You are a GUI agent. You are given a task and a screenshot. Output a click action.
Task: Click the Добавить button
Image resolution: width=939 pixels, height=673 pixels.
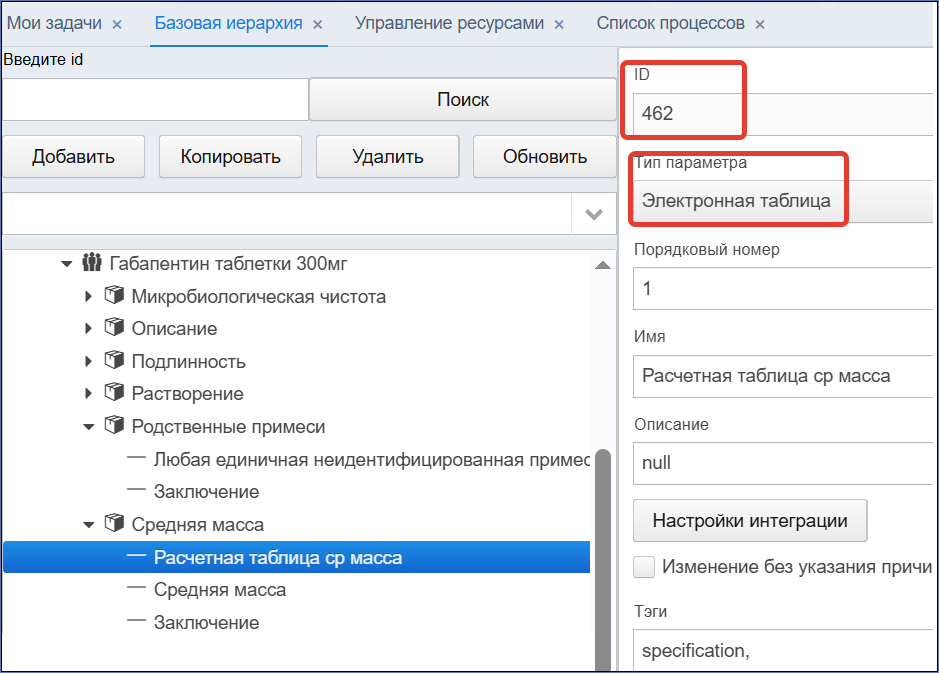coord(74,156)
